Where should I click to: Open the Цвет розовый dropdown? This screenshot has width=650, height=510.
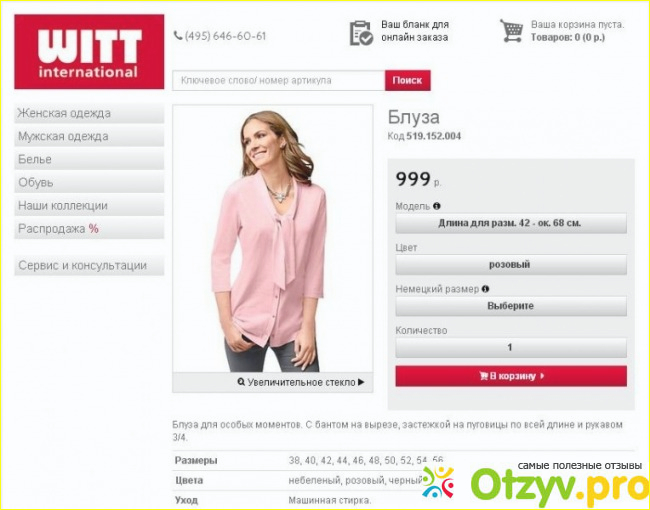511,265
